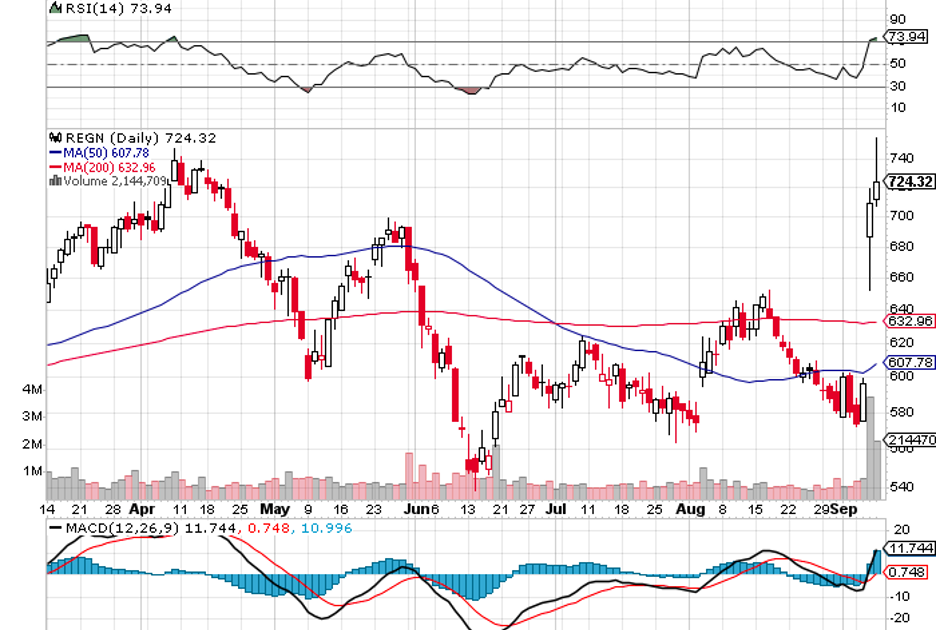Select the 607.78 MA(50) price tag
Screen dimensions: 936x630
click(909, 362)
